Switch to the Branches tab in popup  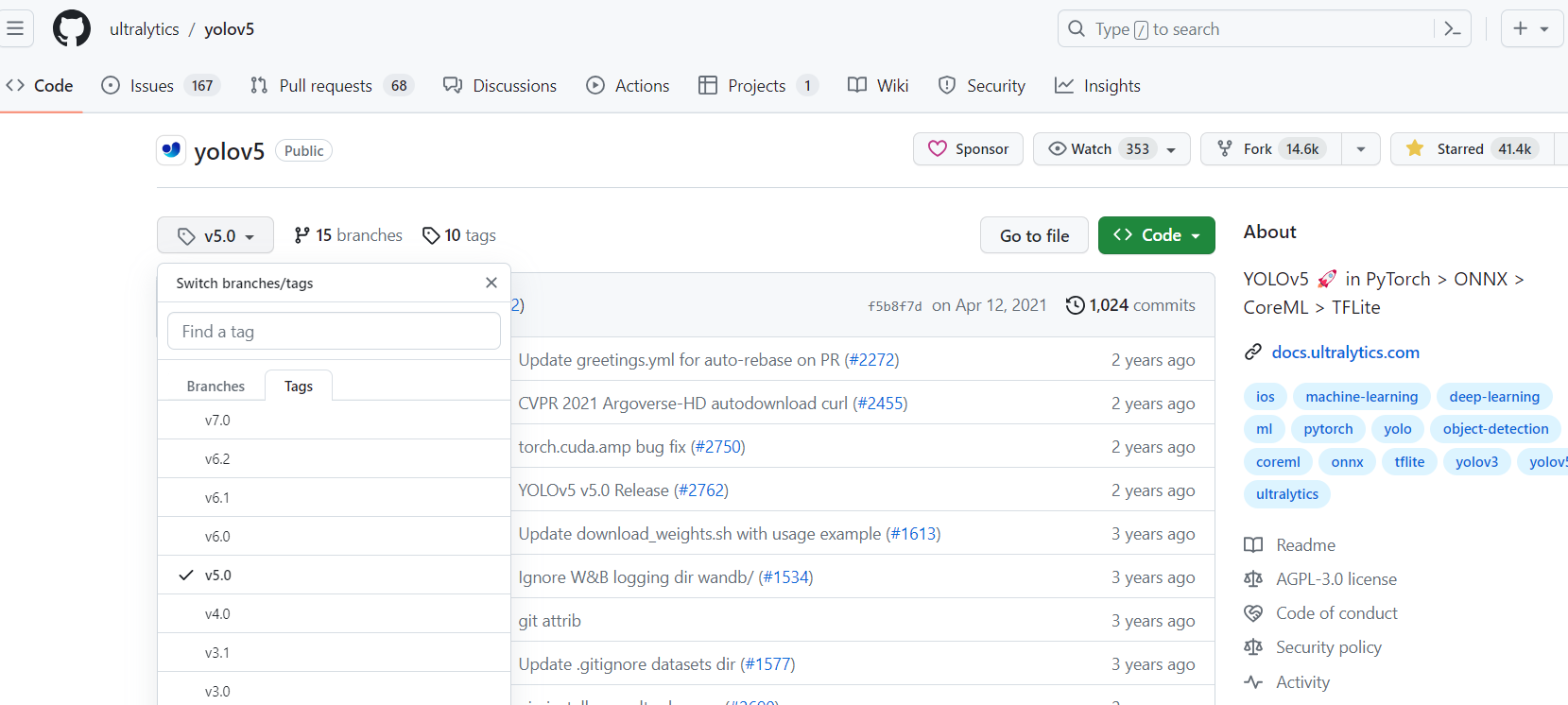pyautogui.click(x=215, y=386)
